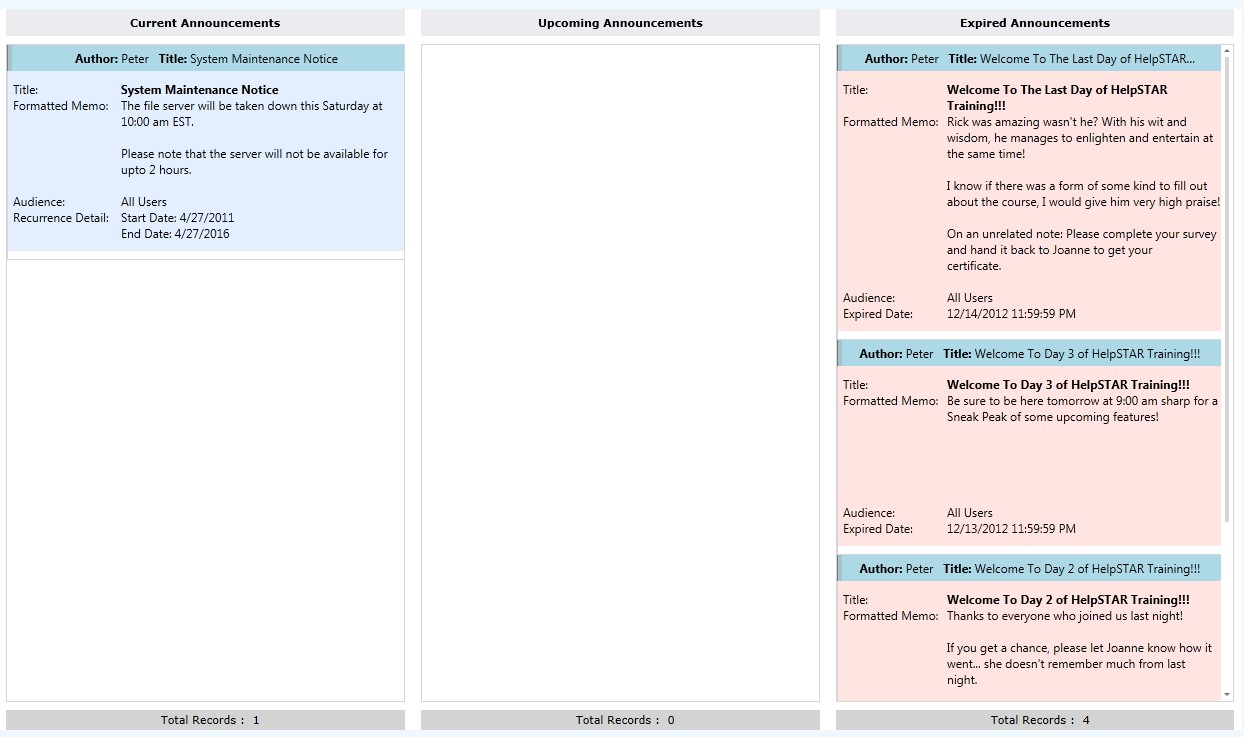Open the Last Day of HelpSTAR announcement header
The image size is (1244, 737).
[x=1029, y=59]
